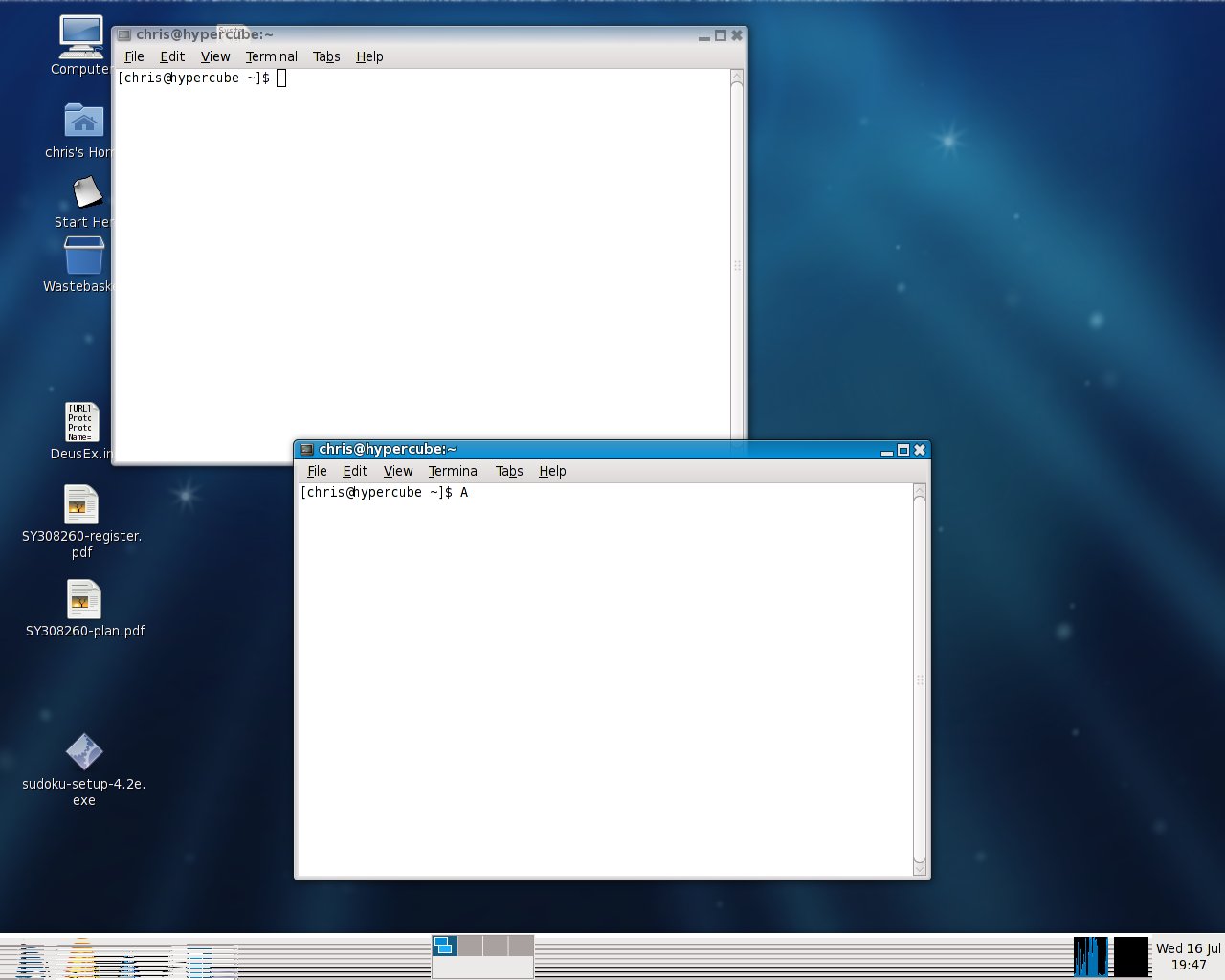The height and width of the screenshot is (980, 1225).
Task: Expand Terminal menu in front terminal window
Action: tap(454, 471)
